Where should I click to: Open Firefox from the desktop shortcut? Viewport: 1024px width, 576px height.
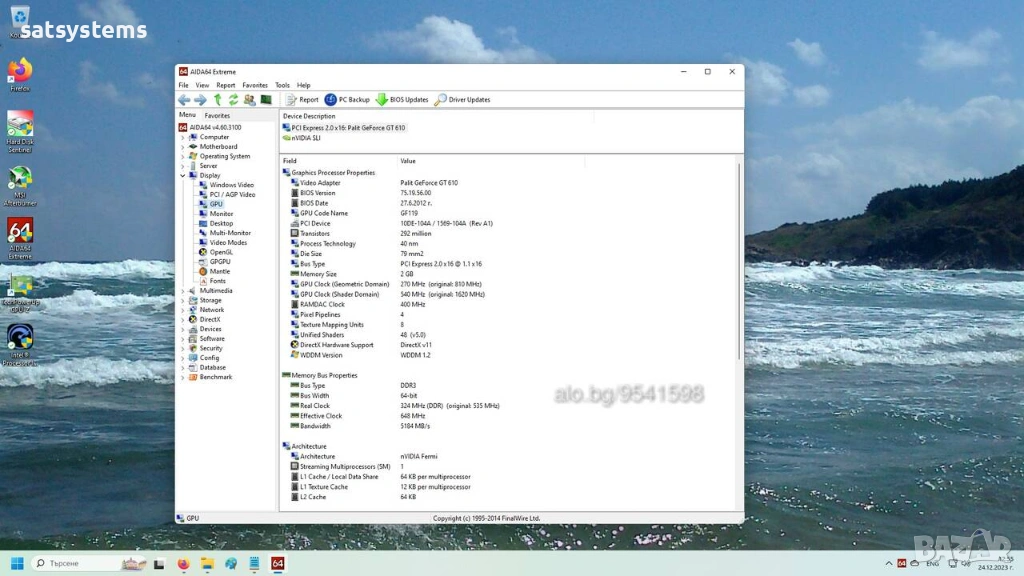click(20, 72)
